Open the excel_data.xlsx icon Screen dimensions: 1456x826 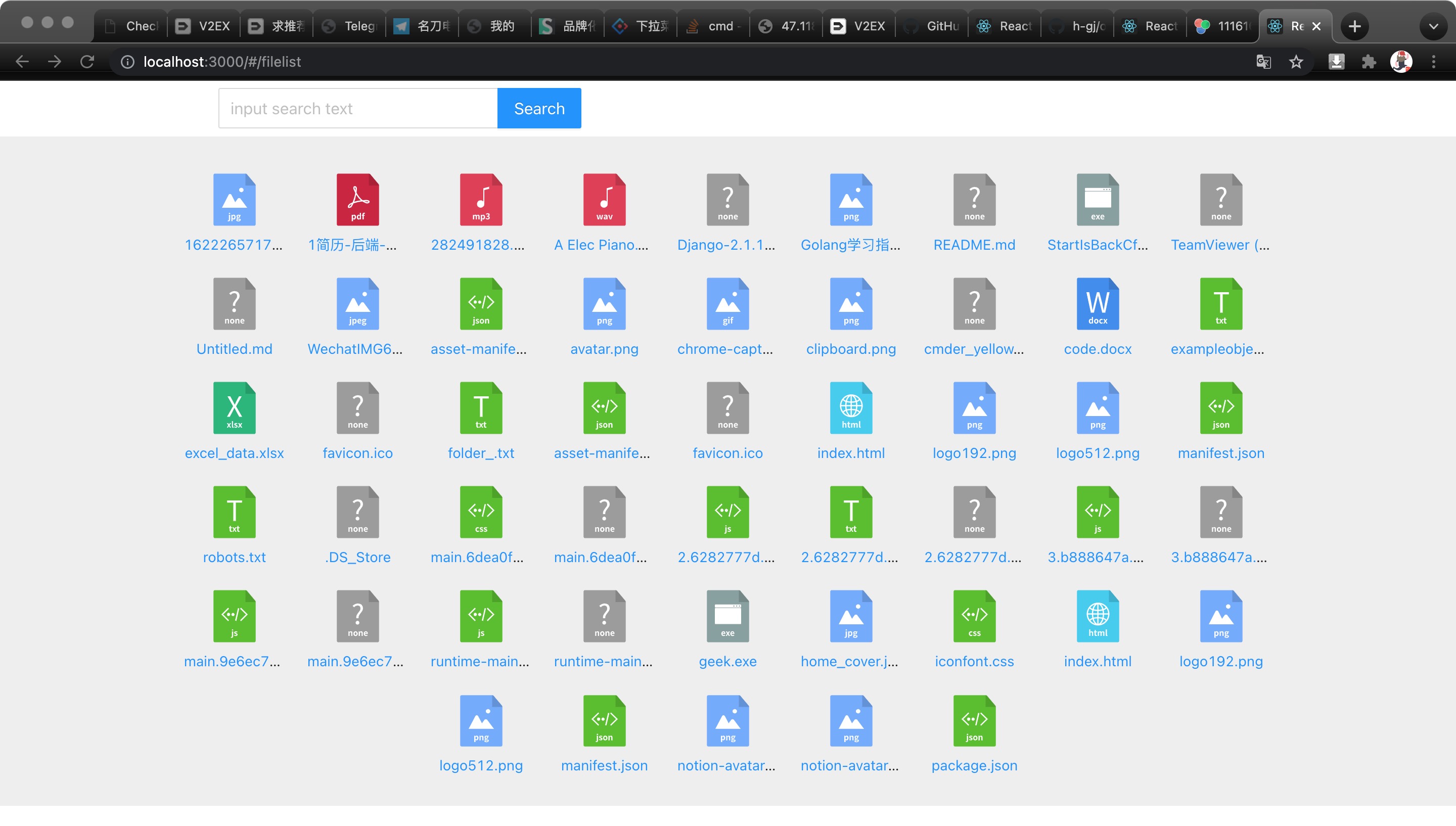[x=234, y=407]
